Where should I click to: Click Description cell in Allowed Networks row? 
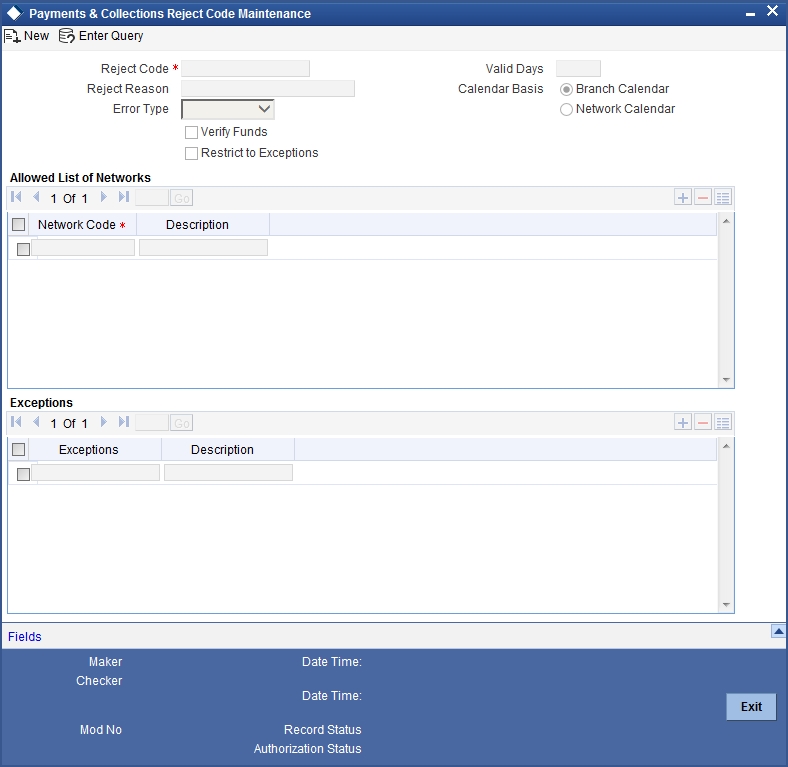pyautogui.click(x=204, y=247)
